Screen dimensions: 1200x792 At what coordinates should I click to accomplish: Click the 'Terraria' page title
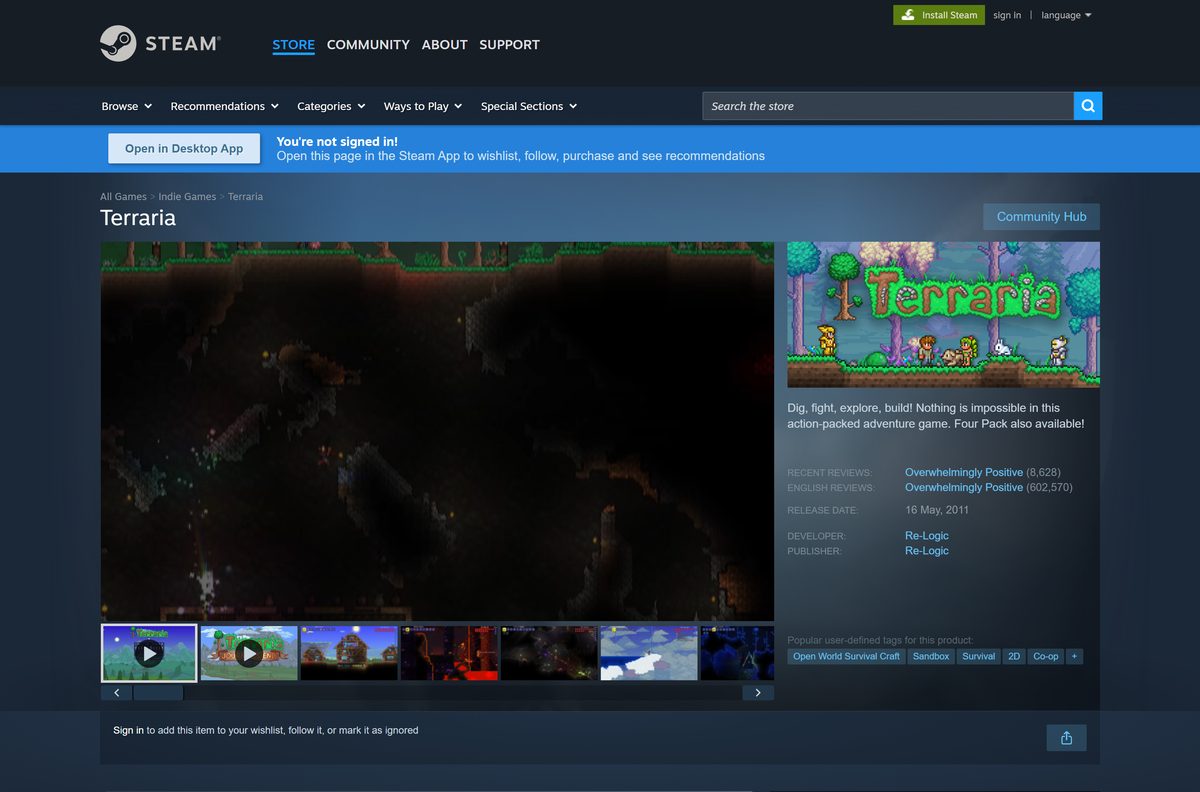click(x=138, y=218)
